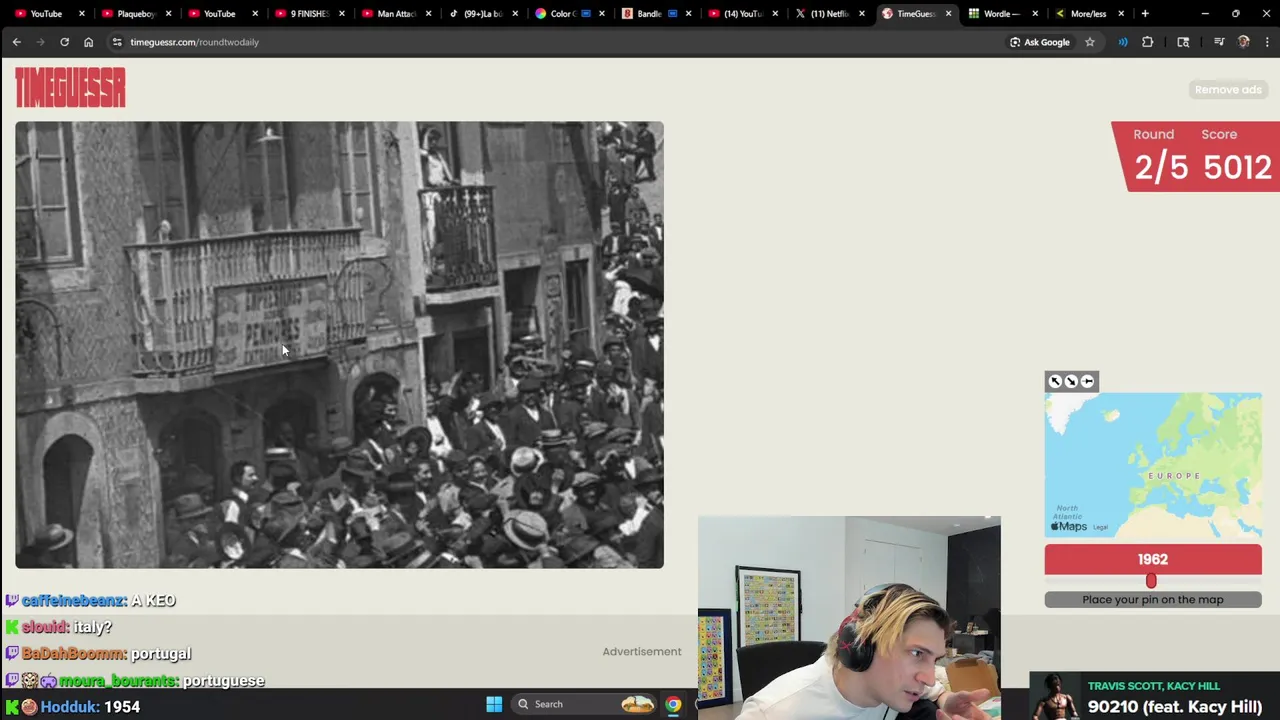Switch to the (14) YouTube tab
This screenshot has height=720, width=1280.
coord(742,14)
